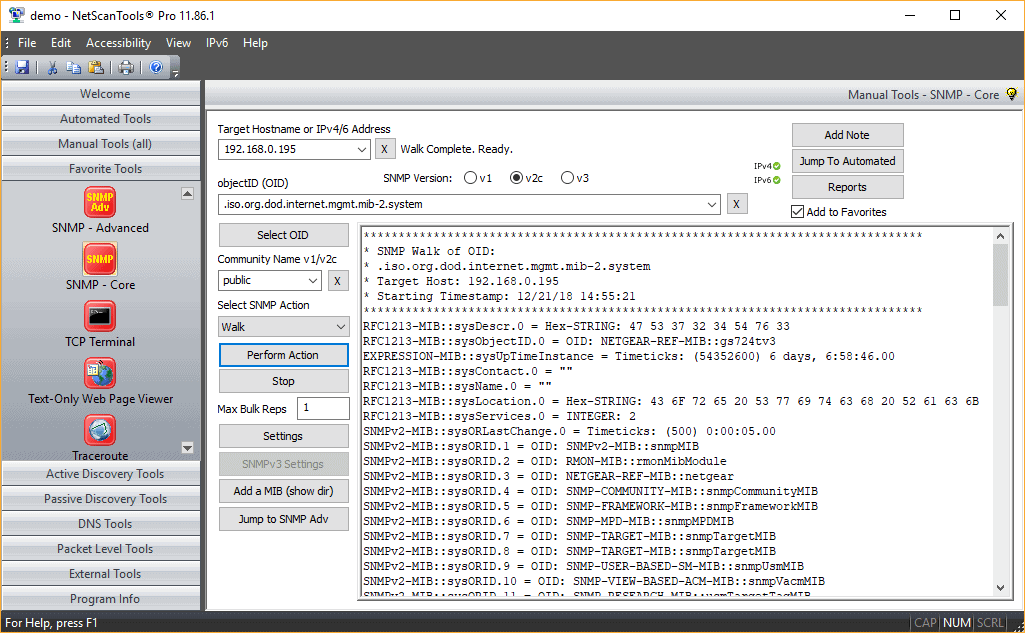Screen dimensions: 1025x633
Task: Click the Save toolbar icon
Action: tap(22, 66)
